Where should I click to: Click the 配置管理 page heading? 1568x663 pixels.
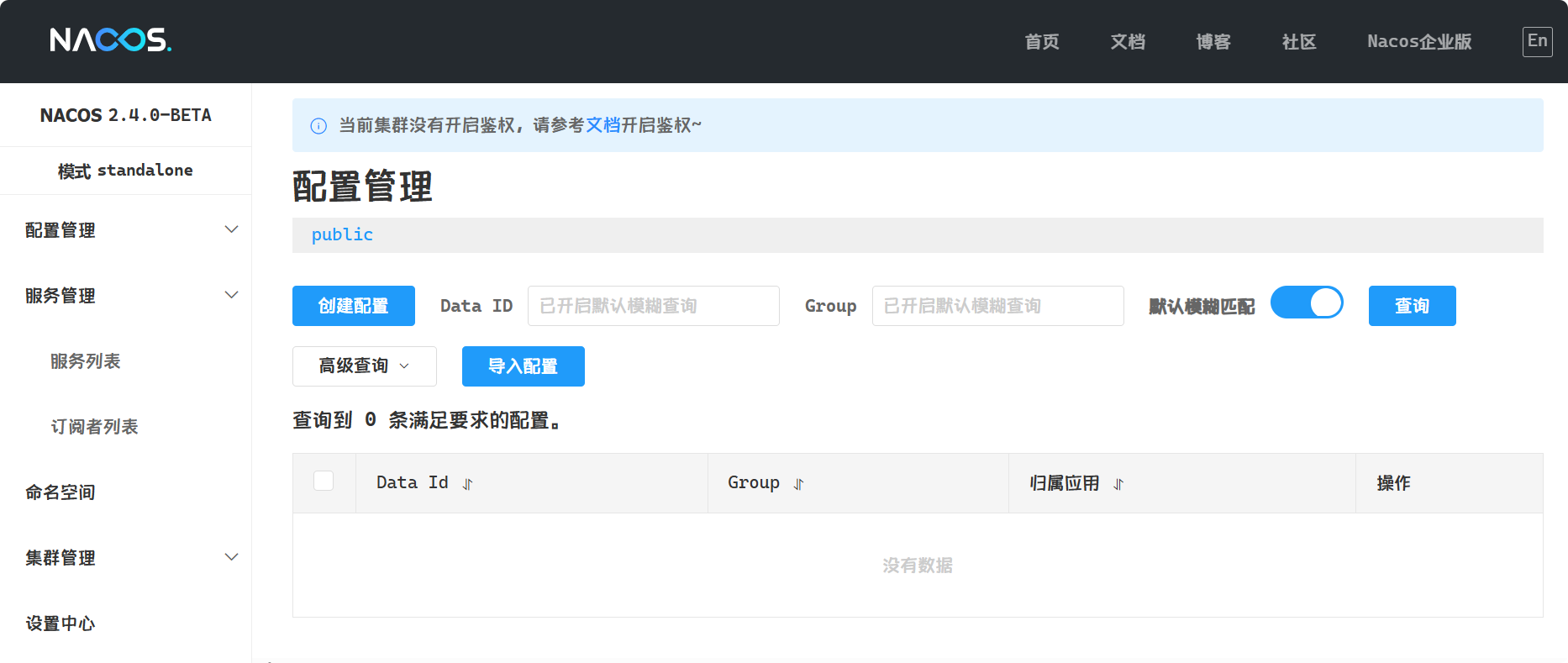(362, 187)
